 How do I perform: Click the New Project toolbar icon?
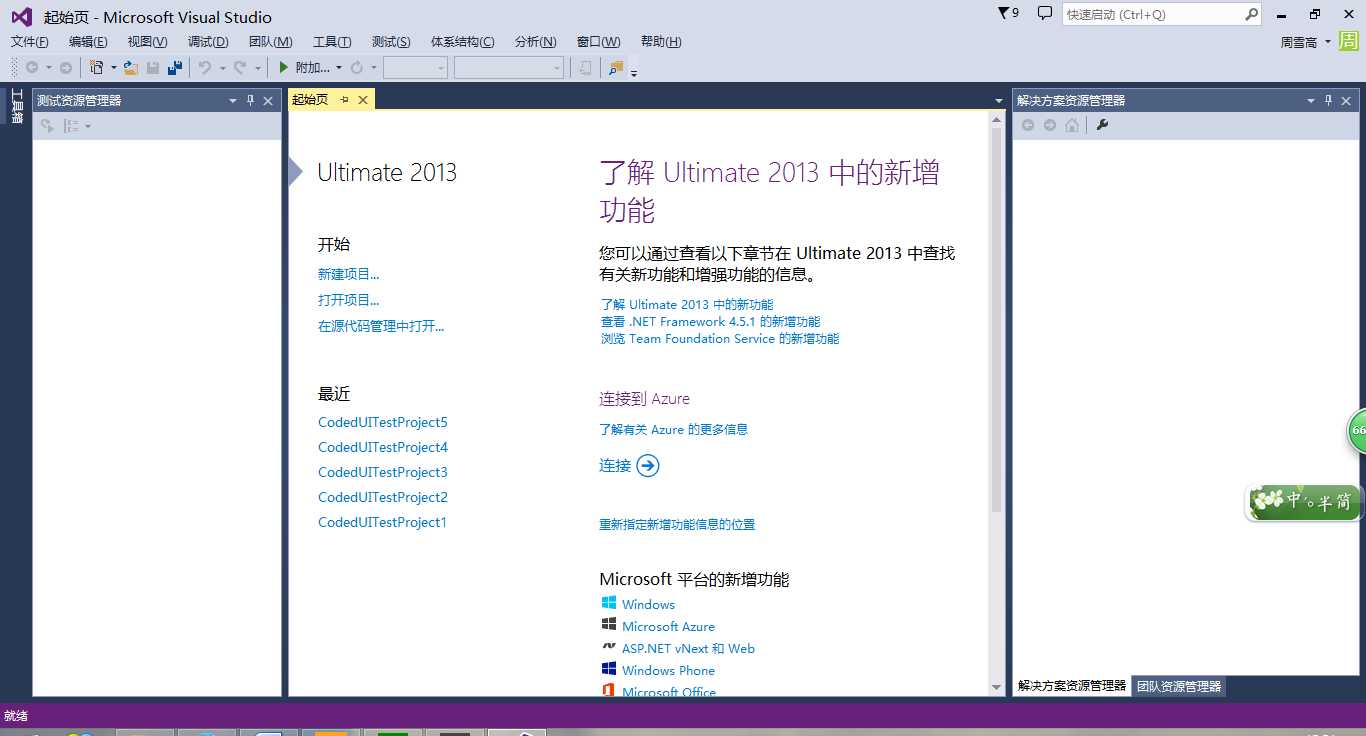96,67
